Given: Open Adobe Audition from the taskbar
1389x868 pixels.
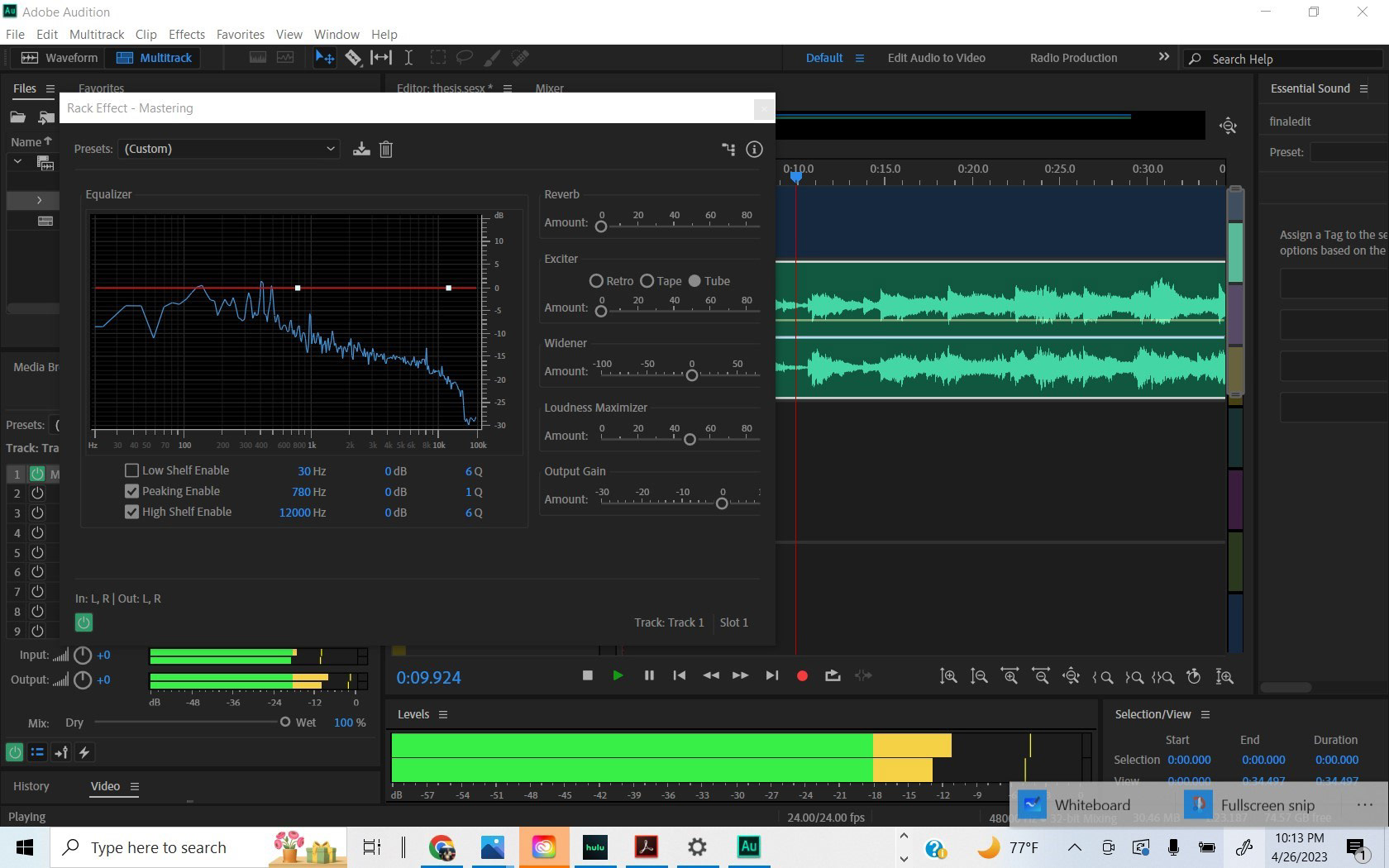Looking at the screenshot, I should click(749, 847).
